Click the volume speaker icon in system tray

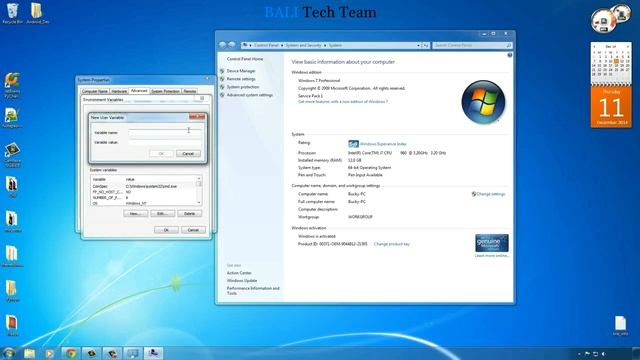[603, 354]
